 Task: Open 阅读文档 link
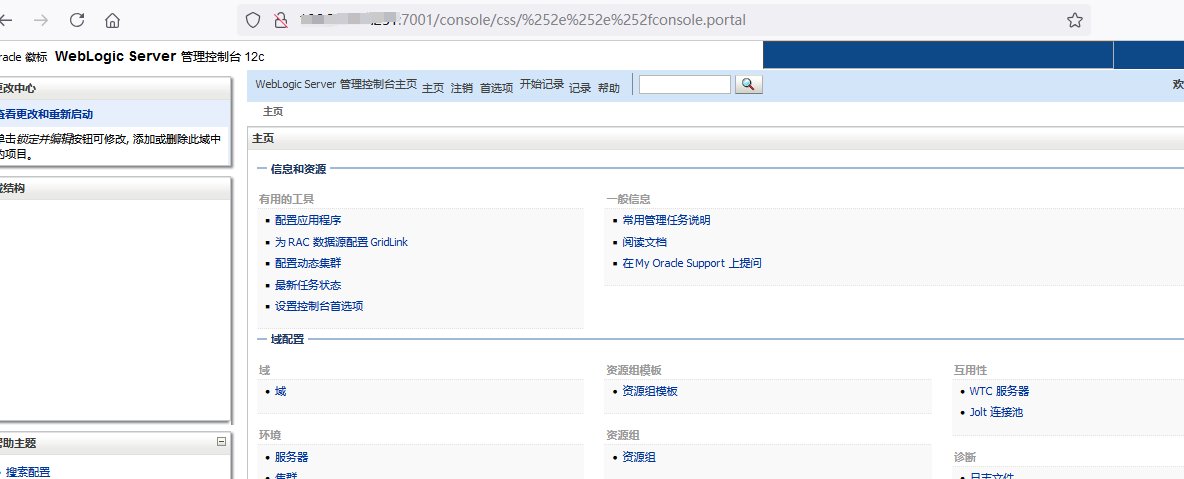tap(645, 243)
